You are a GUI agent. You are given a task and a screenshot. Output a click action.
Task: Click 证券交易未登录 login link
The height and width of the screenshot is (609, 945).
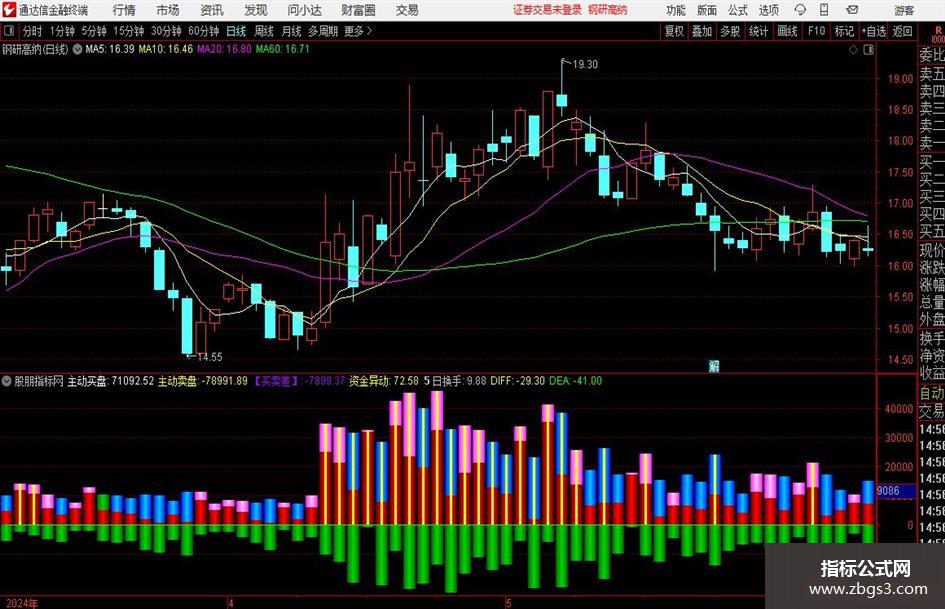pyautogui.click(x=547, y=10)
